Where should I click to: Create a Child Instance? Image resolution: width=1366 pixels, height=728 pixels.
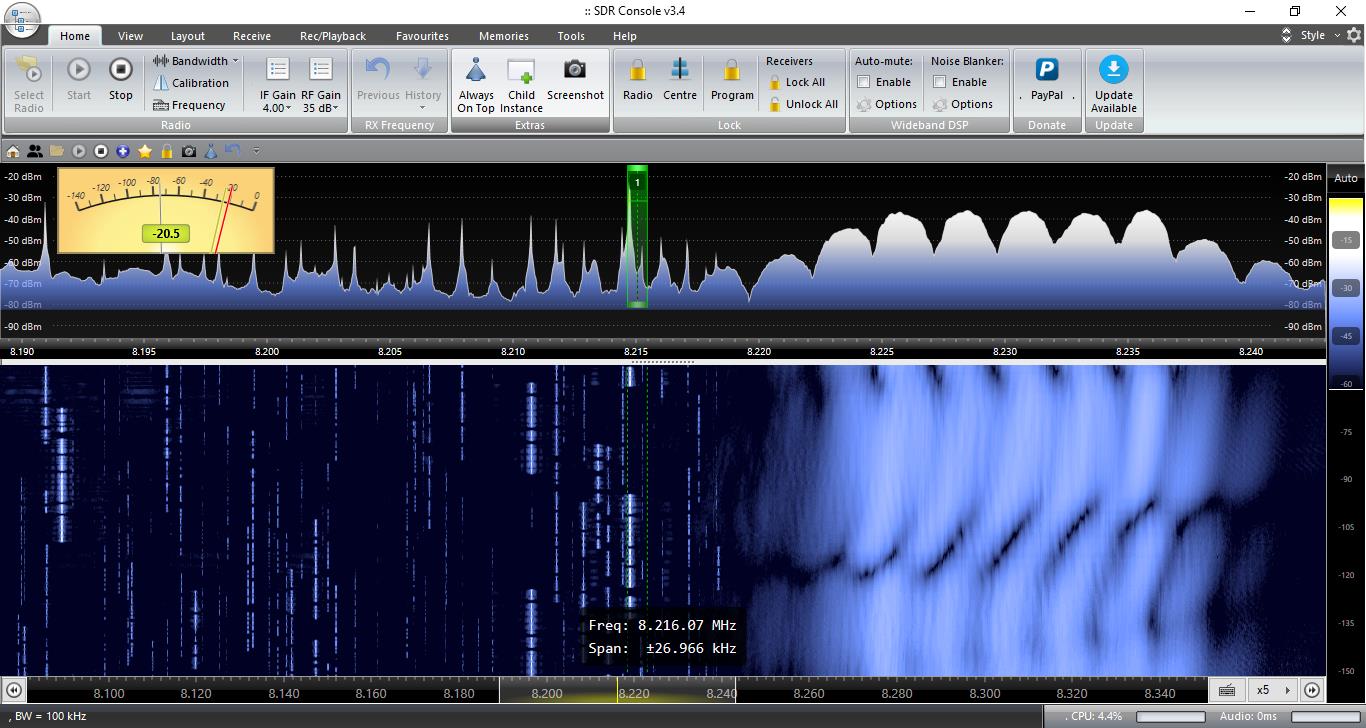(521, 84)
